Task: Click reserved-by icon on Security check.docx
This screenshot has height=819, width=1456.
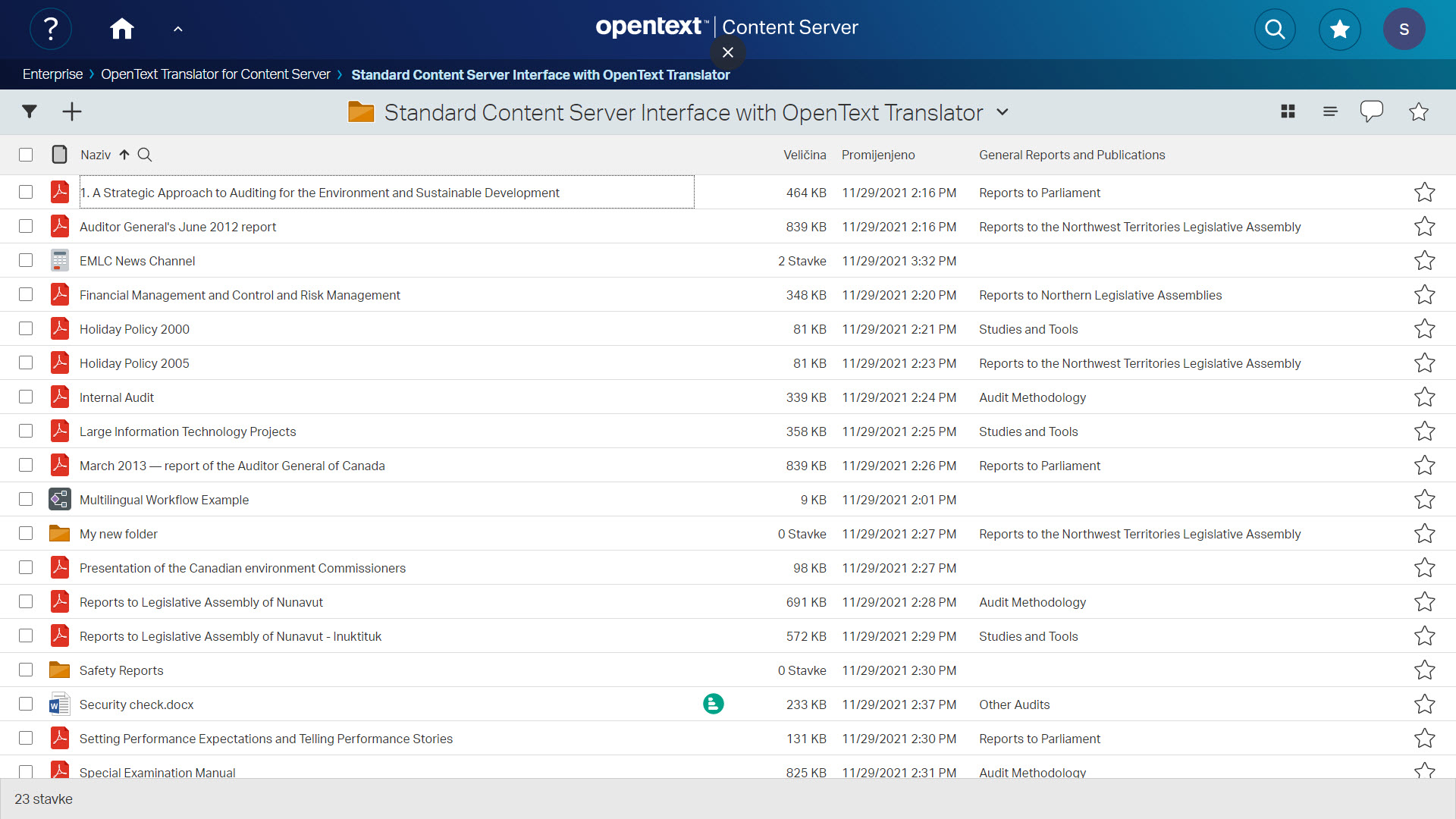Action: (x=713, y=704)
